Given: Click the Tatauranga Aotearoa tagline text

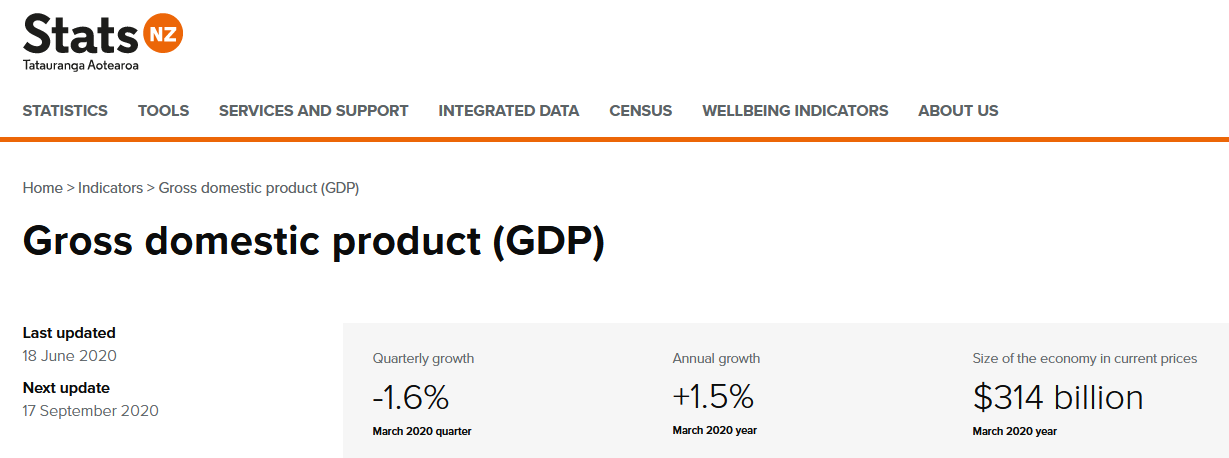Looking at the screenshot, I should click(x=80, y=65).
